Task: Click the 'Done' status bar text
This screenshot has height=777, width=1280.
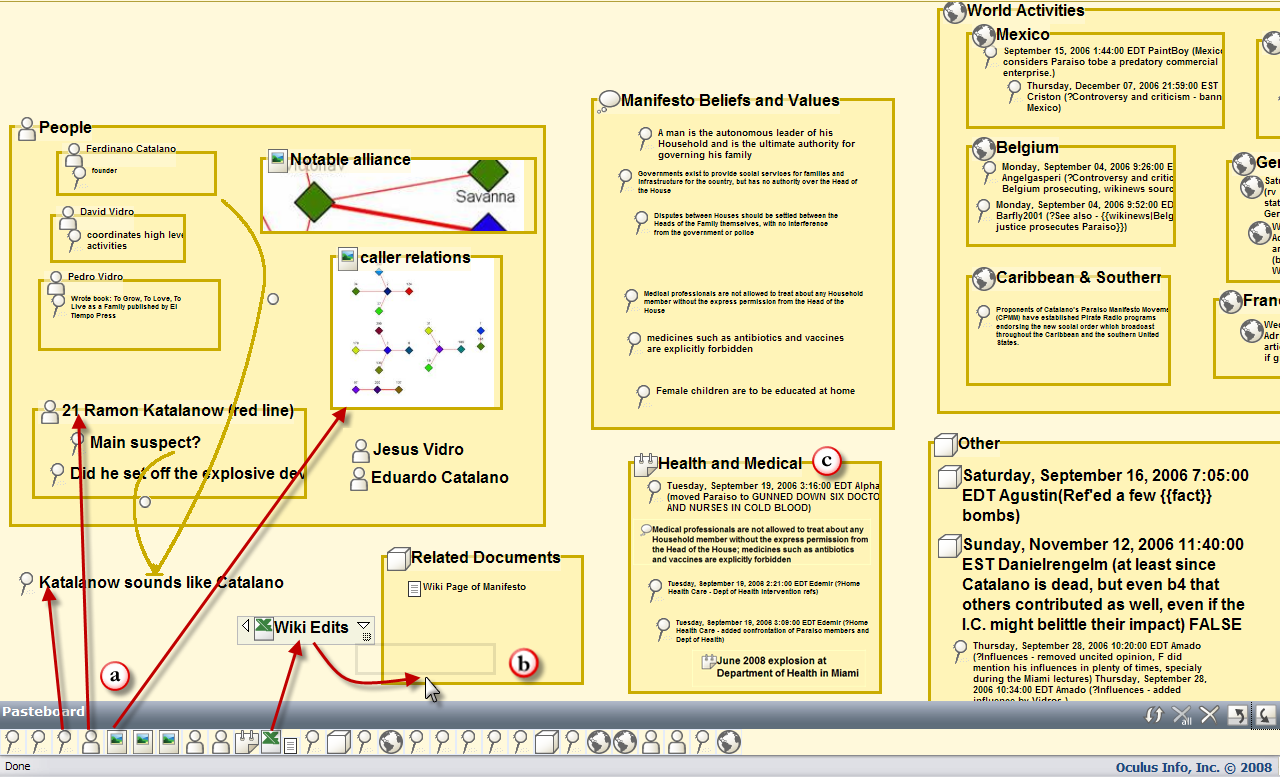Action: coord(18,767)
